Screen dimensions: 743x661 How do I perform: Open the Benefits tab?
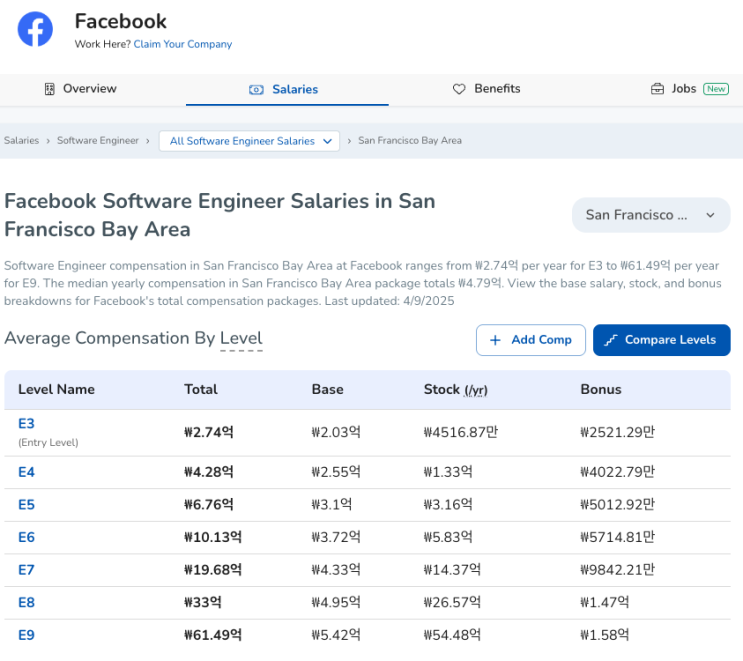point(487,89)
